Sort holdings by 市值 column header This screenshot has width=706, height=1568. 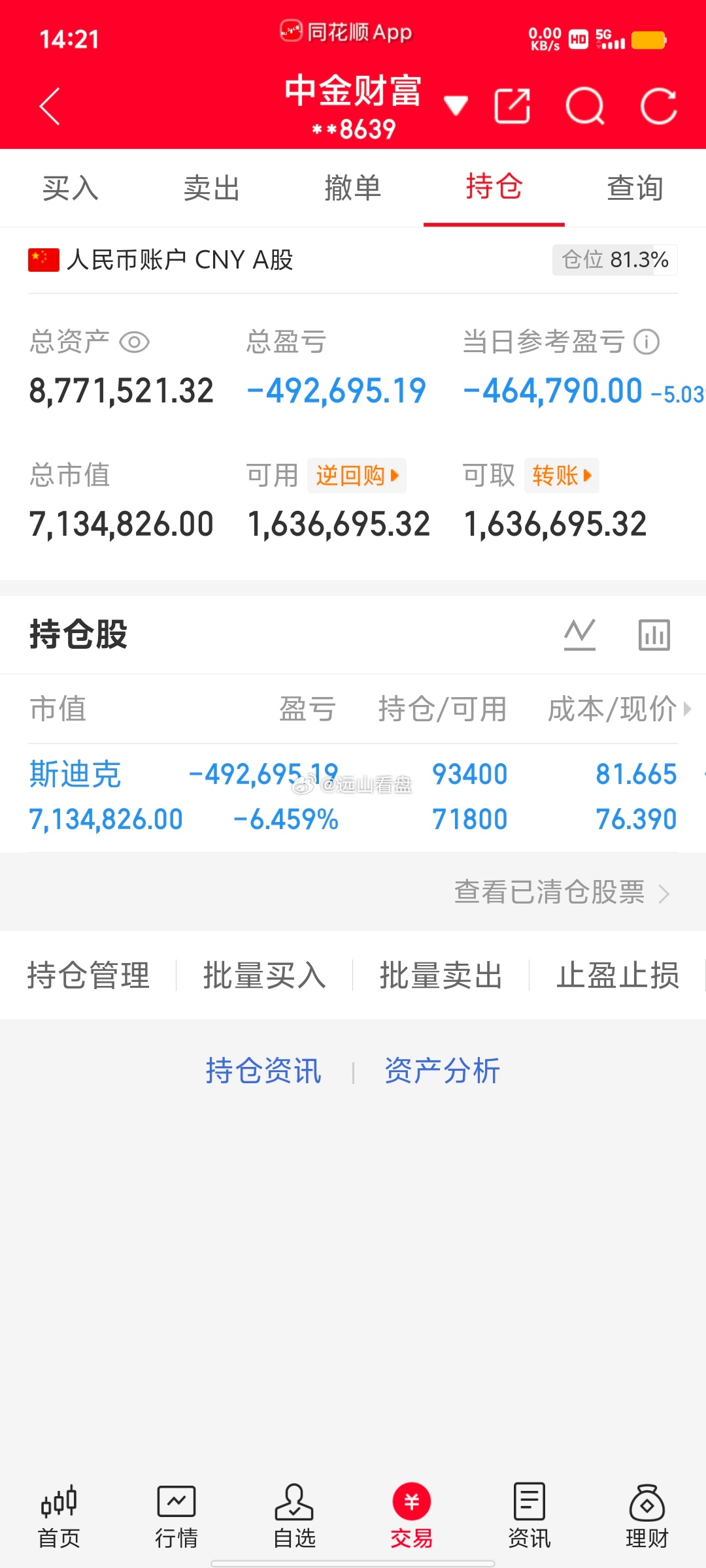click(x=58, y=709)
